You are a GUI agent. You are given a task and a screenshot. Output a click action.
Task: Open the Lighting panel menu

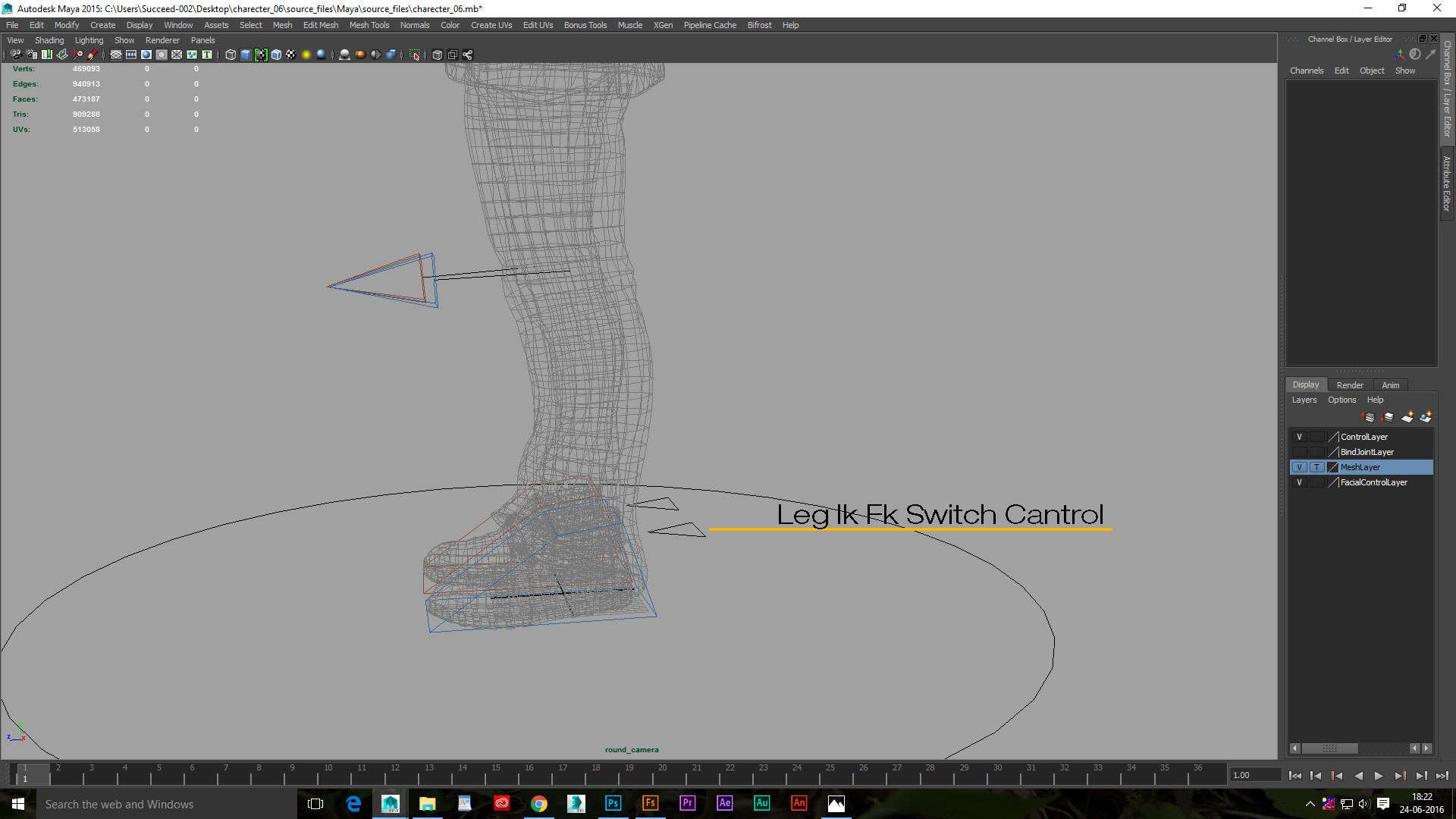pos(89,40)
